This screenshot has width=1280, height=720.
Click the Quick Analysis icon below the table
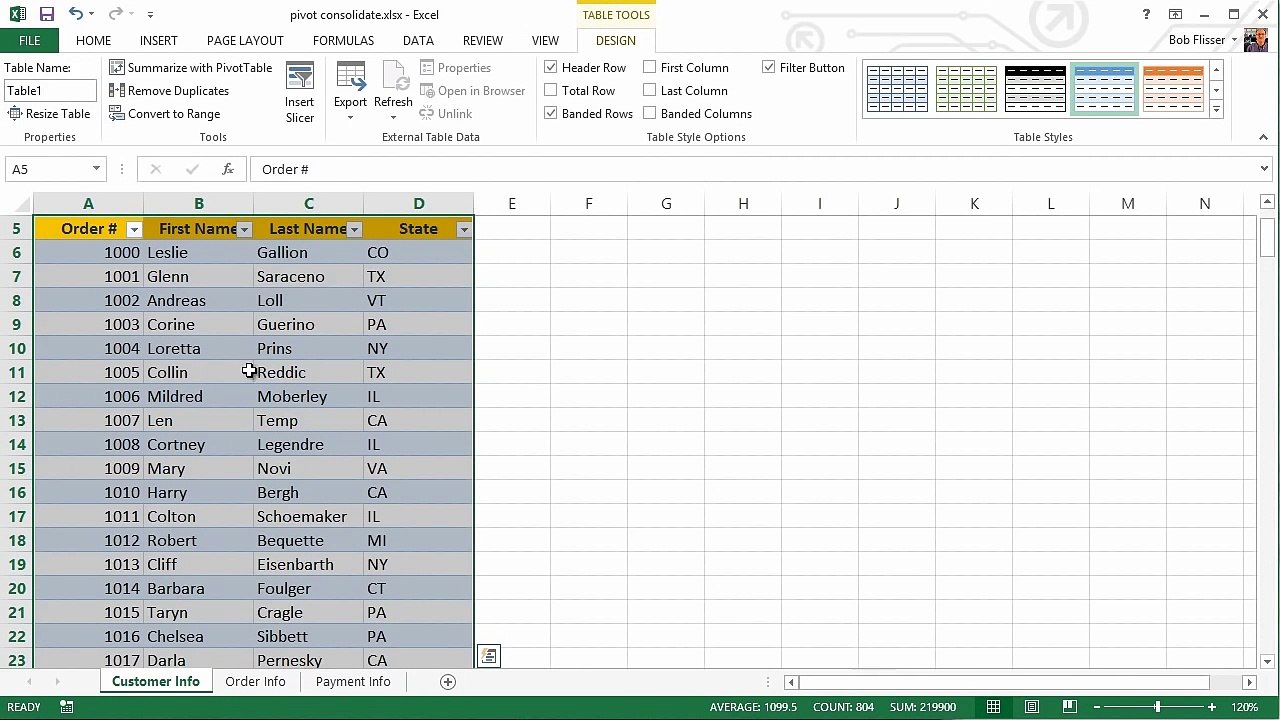[x=488, y=656]
